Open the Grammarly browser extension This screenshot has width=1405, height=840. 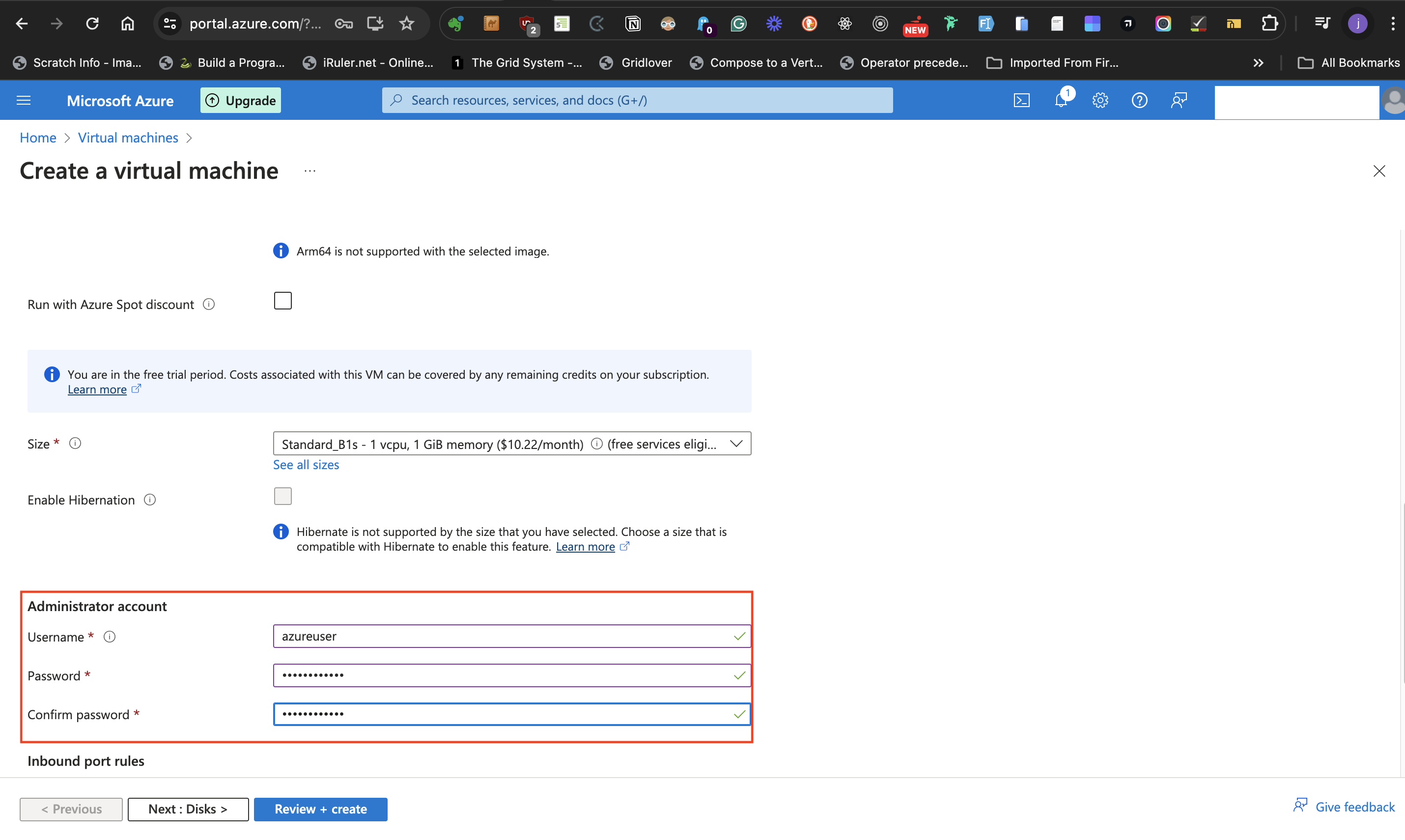pyautogui.click(x=739, y=23)
